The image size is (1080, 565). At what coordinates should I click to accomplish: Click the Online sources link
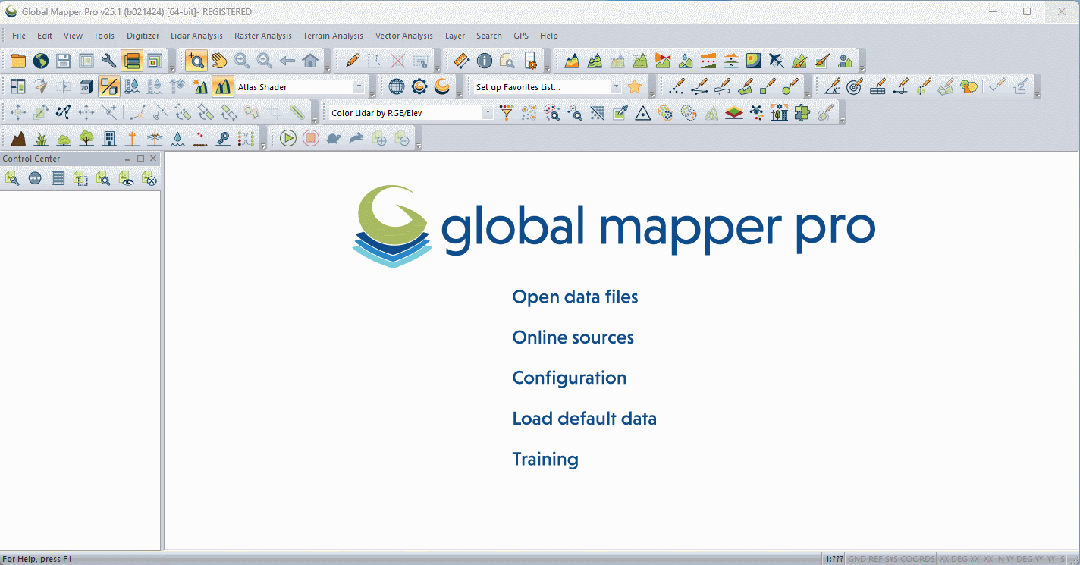(573, 338)
